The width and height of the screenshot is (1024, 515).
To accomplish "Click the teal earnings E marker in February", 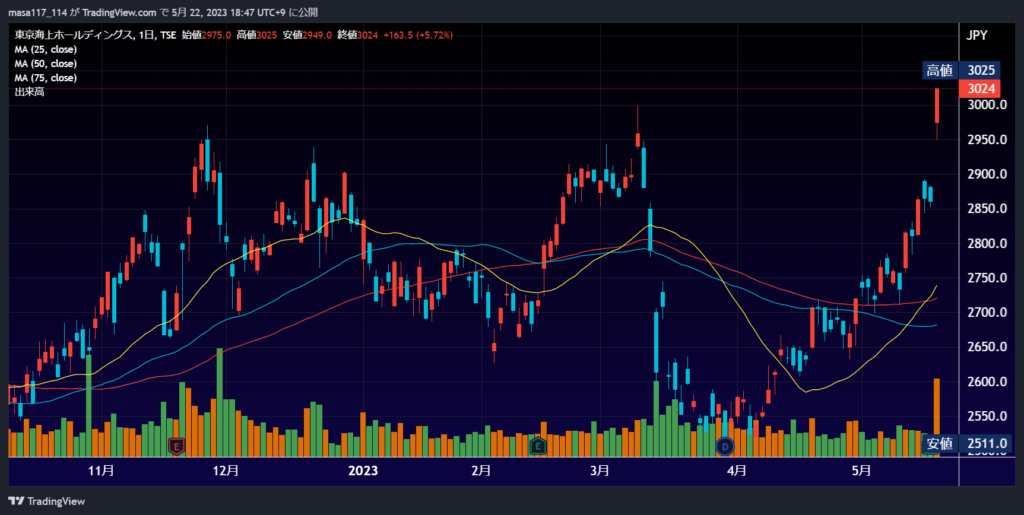I will click(537, 446).
